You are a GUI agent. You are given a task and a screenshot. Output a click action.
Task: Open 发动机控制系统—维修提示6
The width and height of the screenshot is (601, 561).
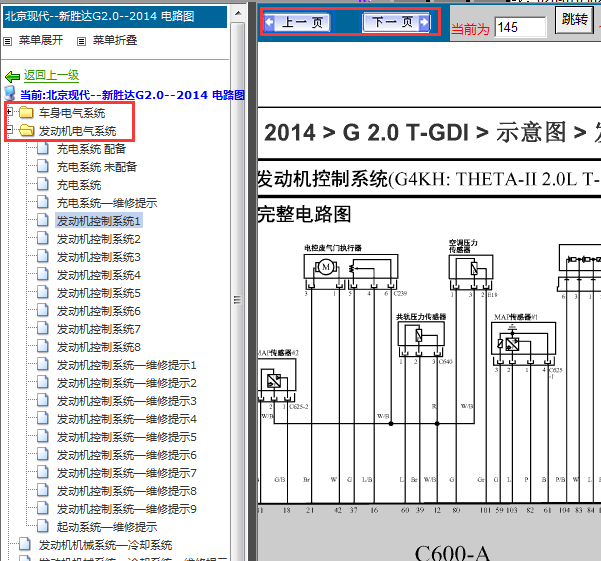point(126,455)
